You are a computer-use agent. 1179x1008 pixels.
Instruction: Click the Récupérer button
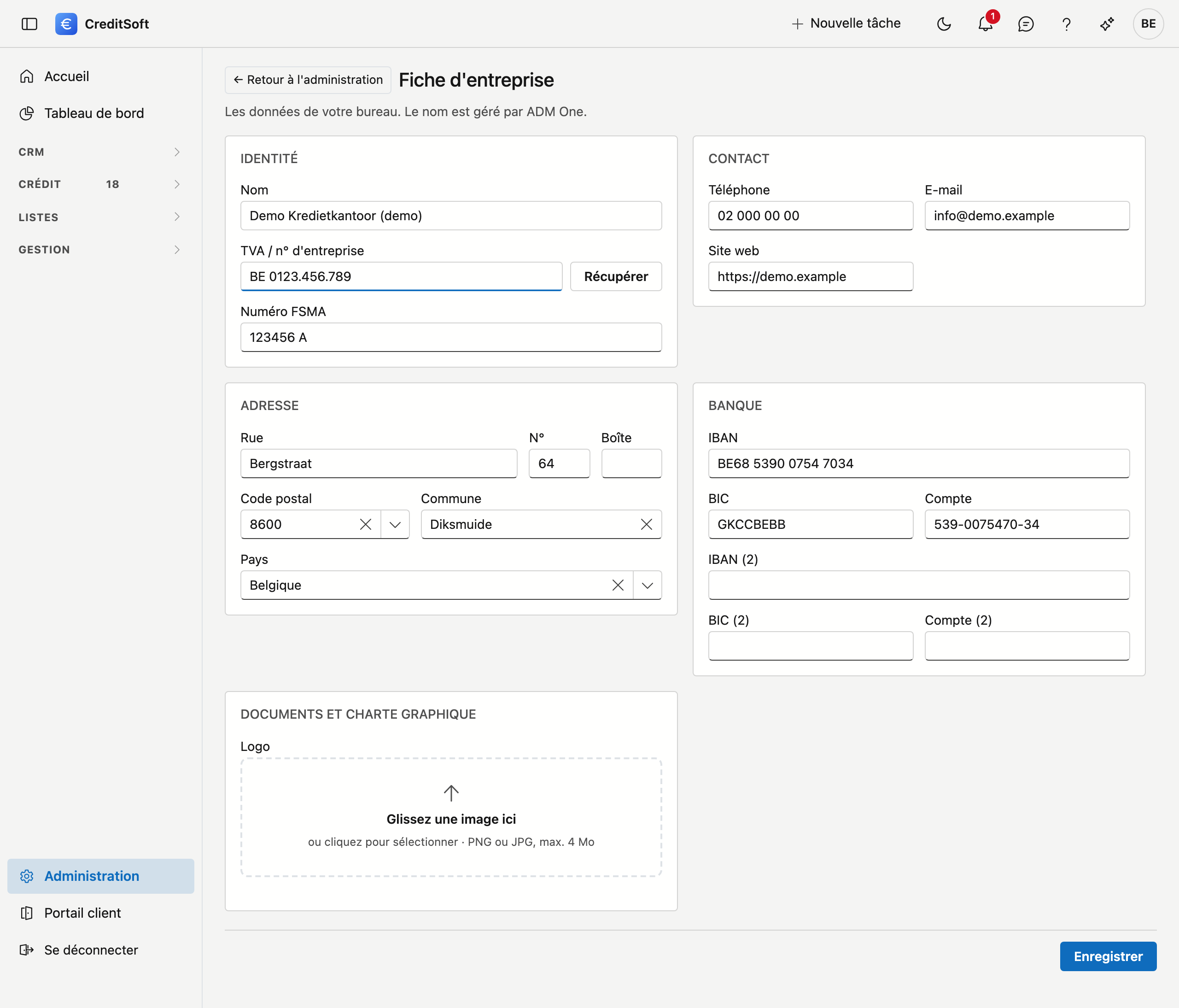616,276
